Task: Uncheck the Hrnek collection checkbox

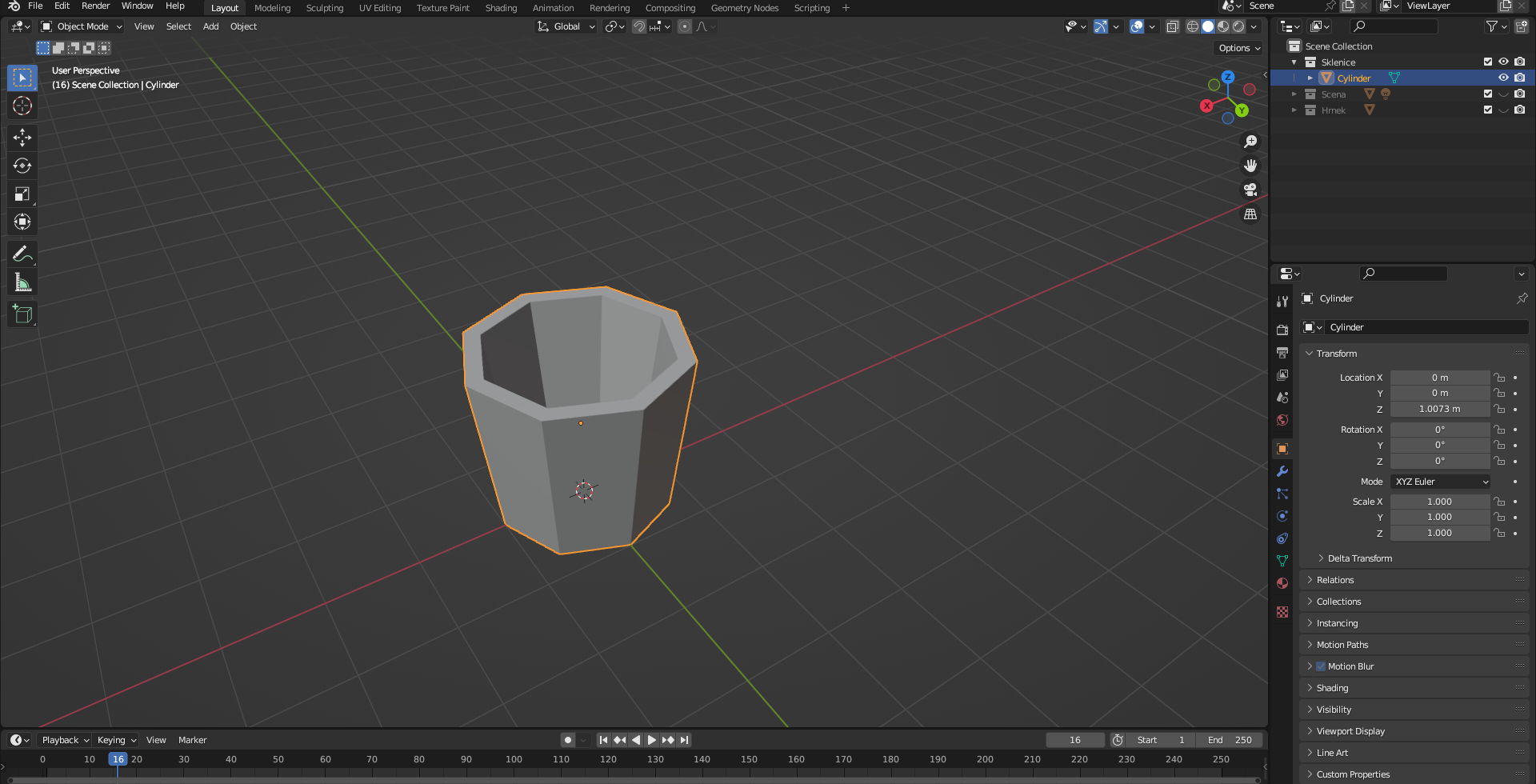Action: (x=1488, y=110)
